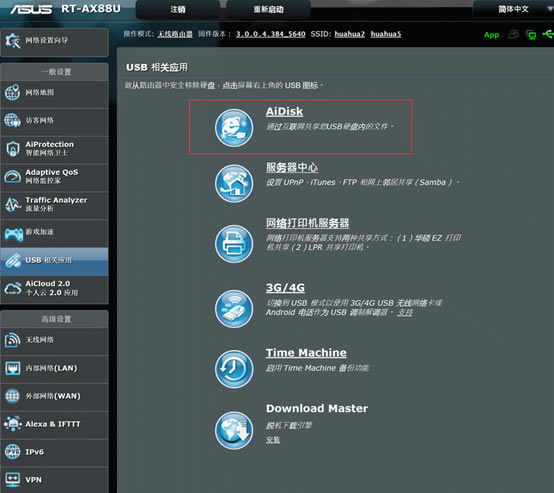The height and width of the screenshot is (493, 554).
Task: Click the huahua2 SSID link
Action: 349,34
